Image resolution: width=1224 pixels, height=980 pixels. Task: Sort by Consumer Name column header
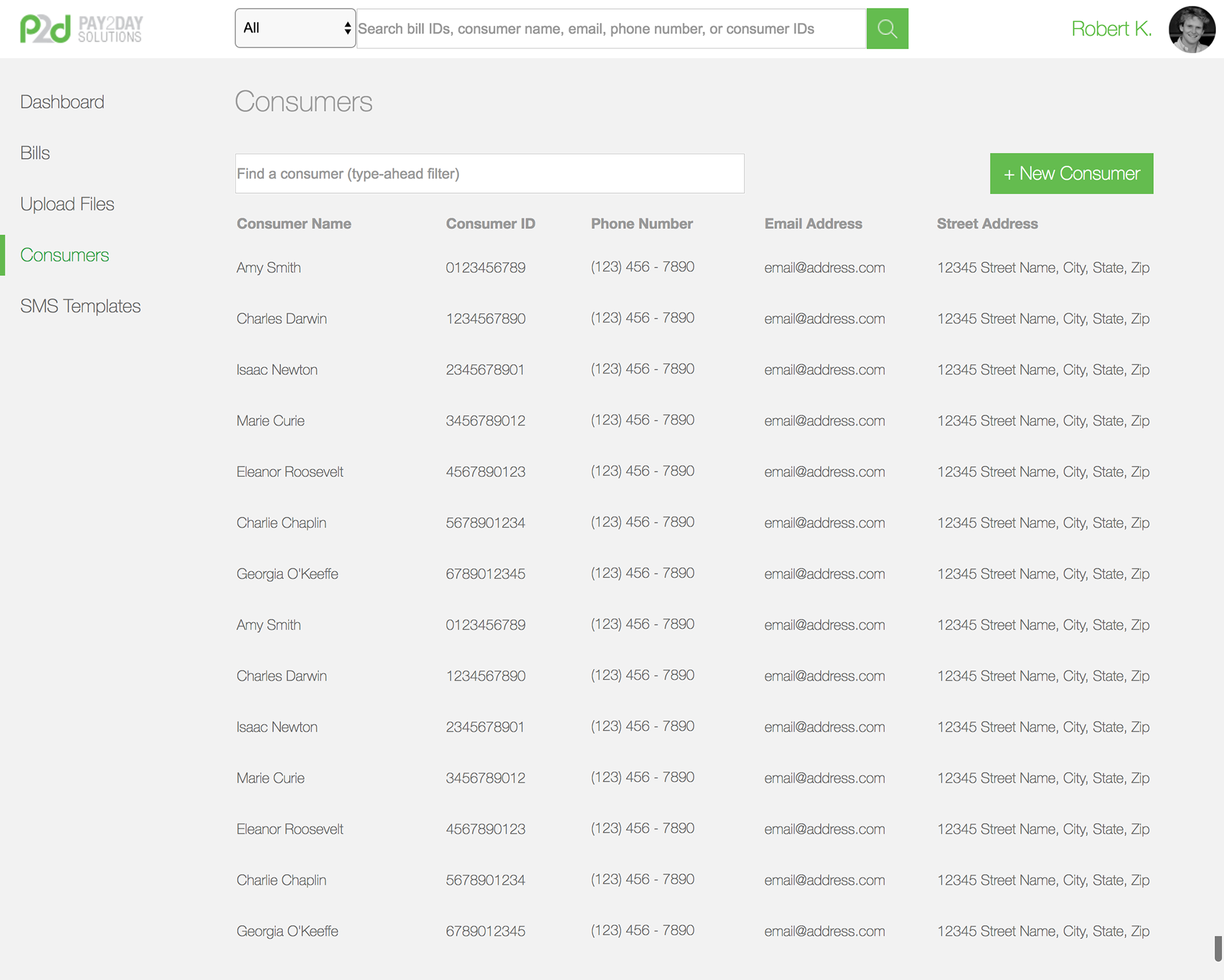(x=294, y=224)
